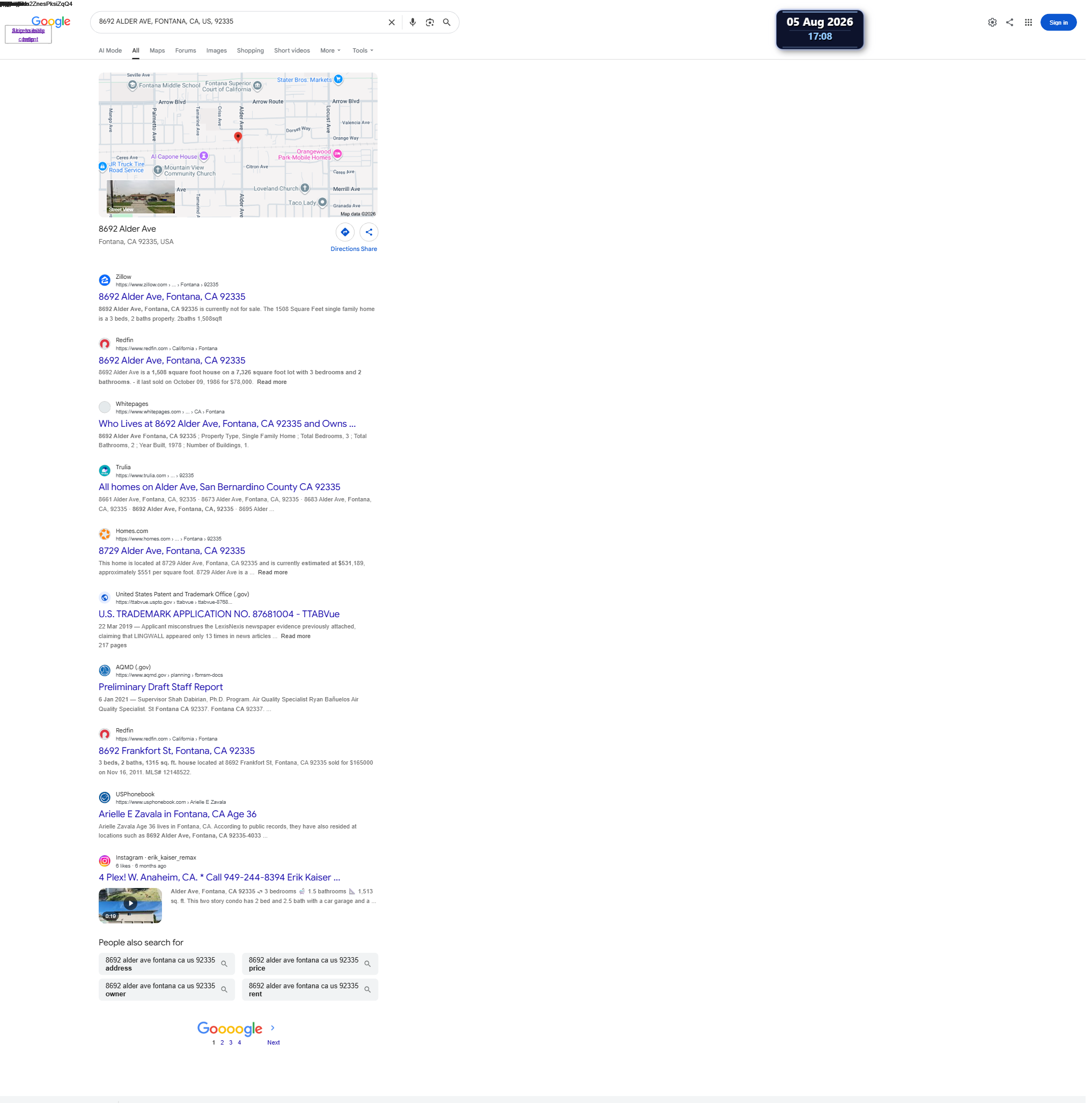Open Preliminary Draft Staff Report link
The height and width of the screenshot is (1103, 1092).
pos(160,687)
